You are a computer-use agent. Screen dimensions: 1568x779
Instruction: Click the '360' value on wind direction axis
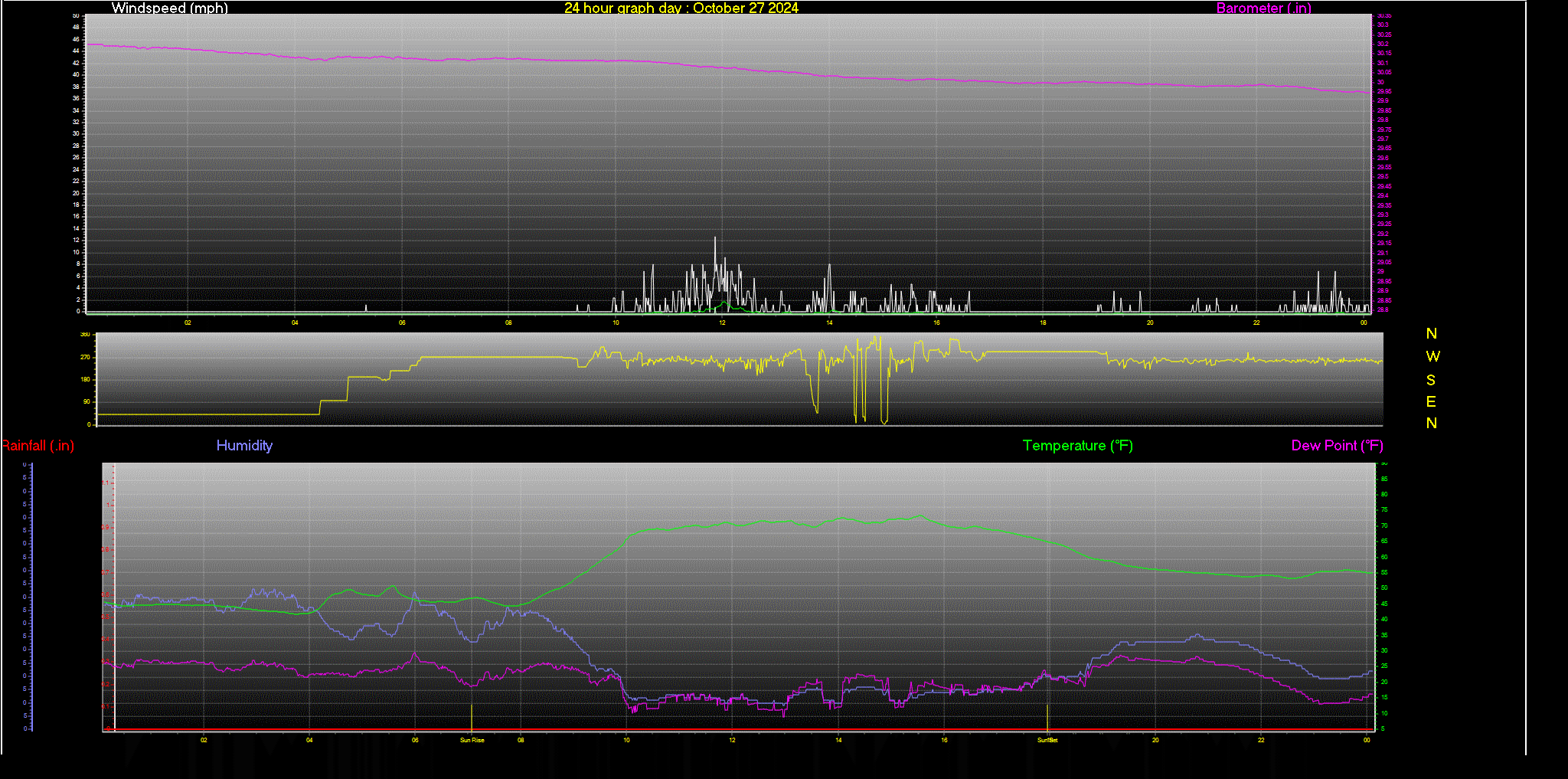[85, 335]
